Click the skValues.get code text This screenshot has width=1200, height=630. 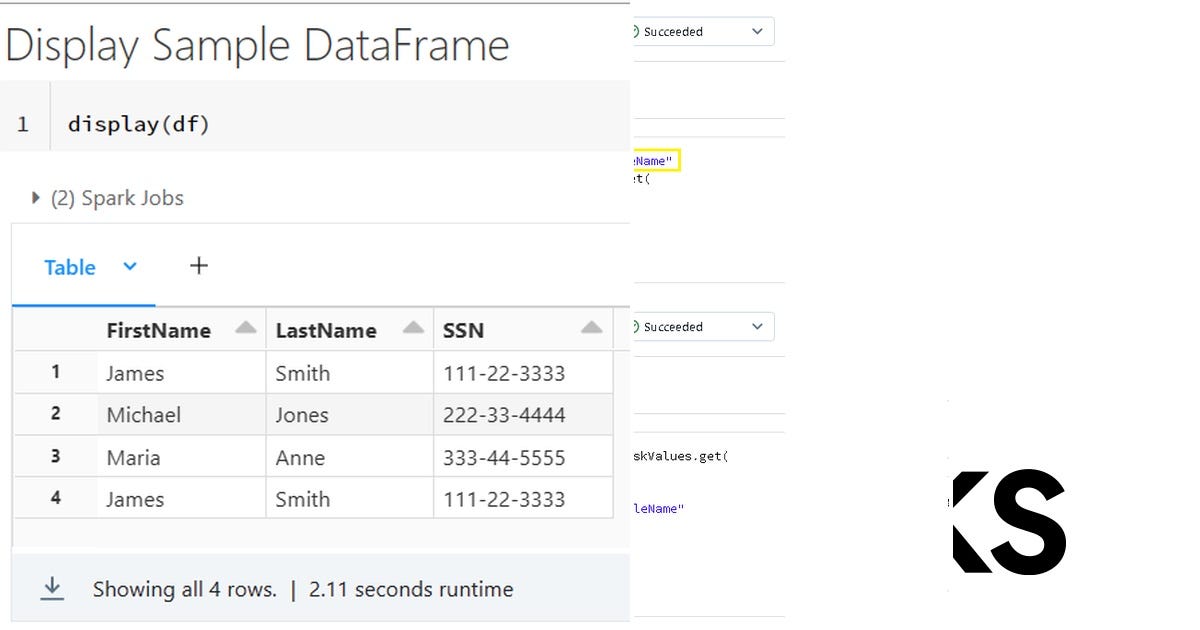tap(681, 456)
